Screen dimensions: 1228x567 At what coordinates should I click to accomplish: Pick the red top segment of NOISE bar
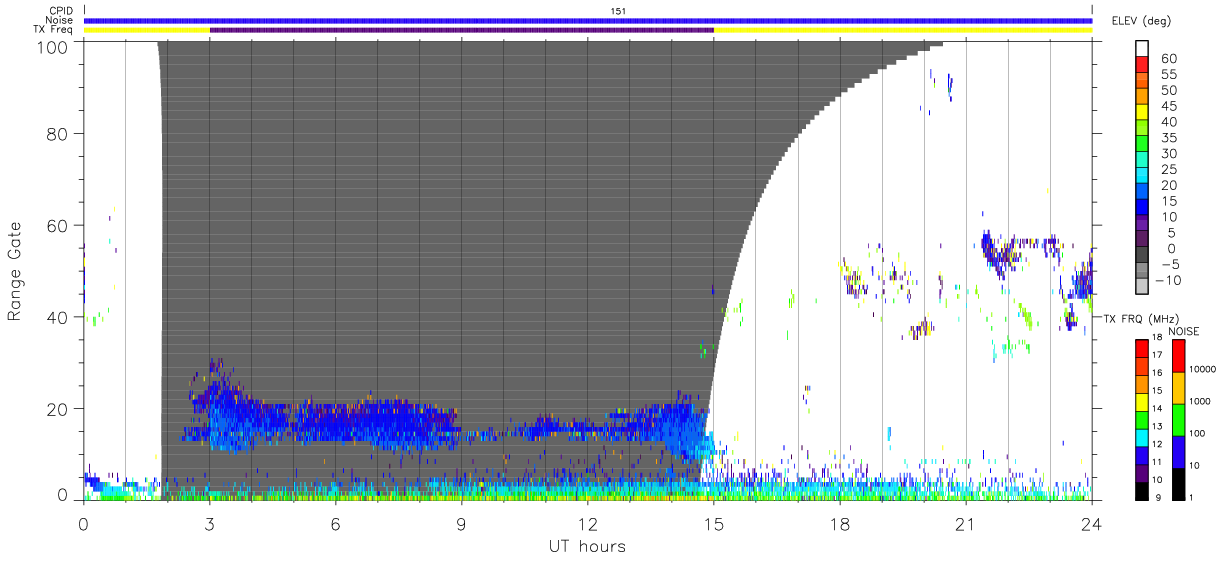(x=1179, y=356)
